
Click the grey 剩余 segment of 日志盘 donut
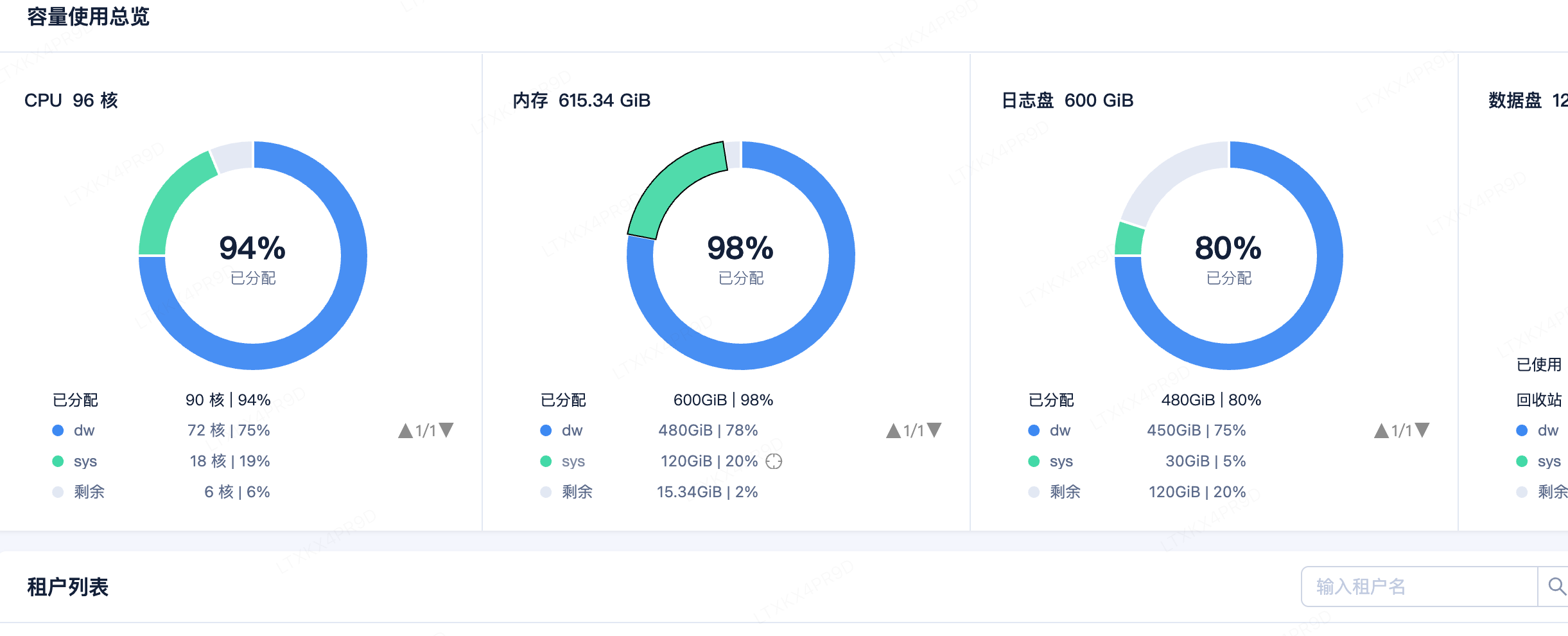[1169, 177]
